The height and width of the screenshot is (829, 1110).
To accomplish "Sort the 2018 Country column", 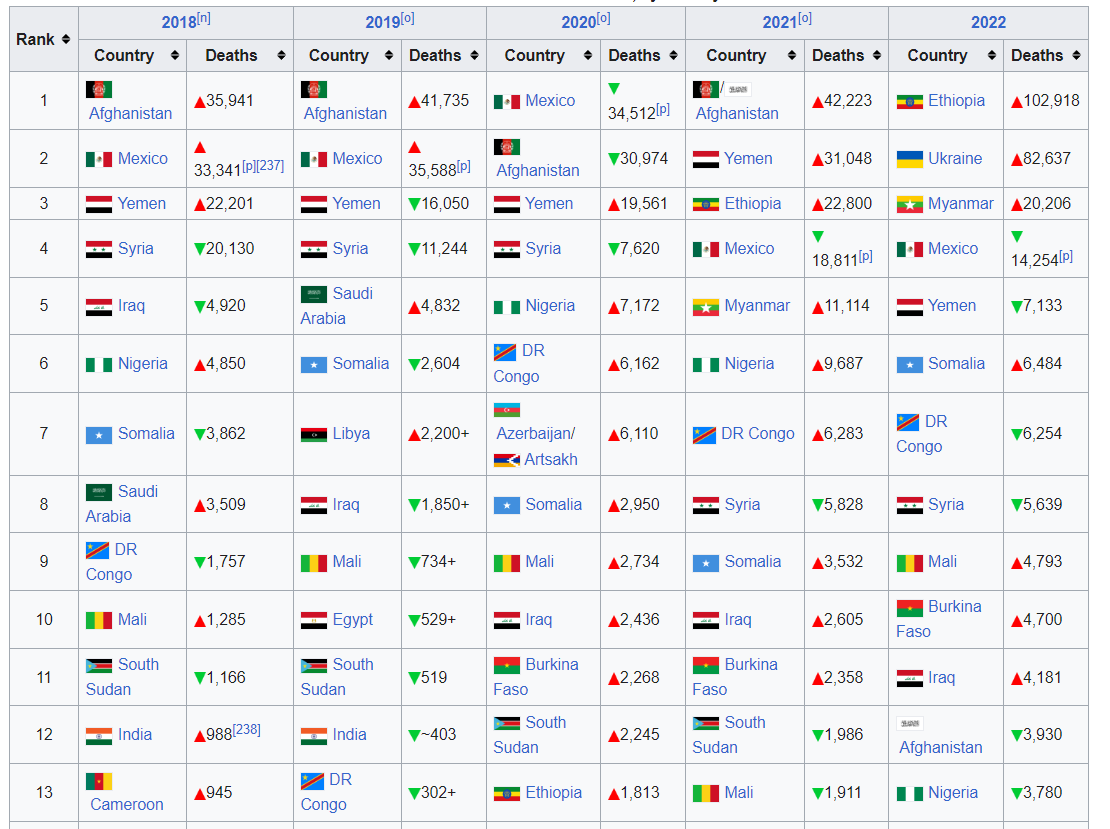I will tap(175, 55).
